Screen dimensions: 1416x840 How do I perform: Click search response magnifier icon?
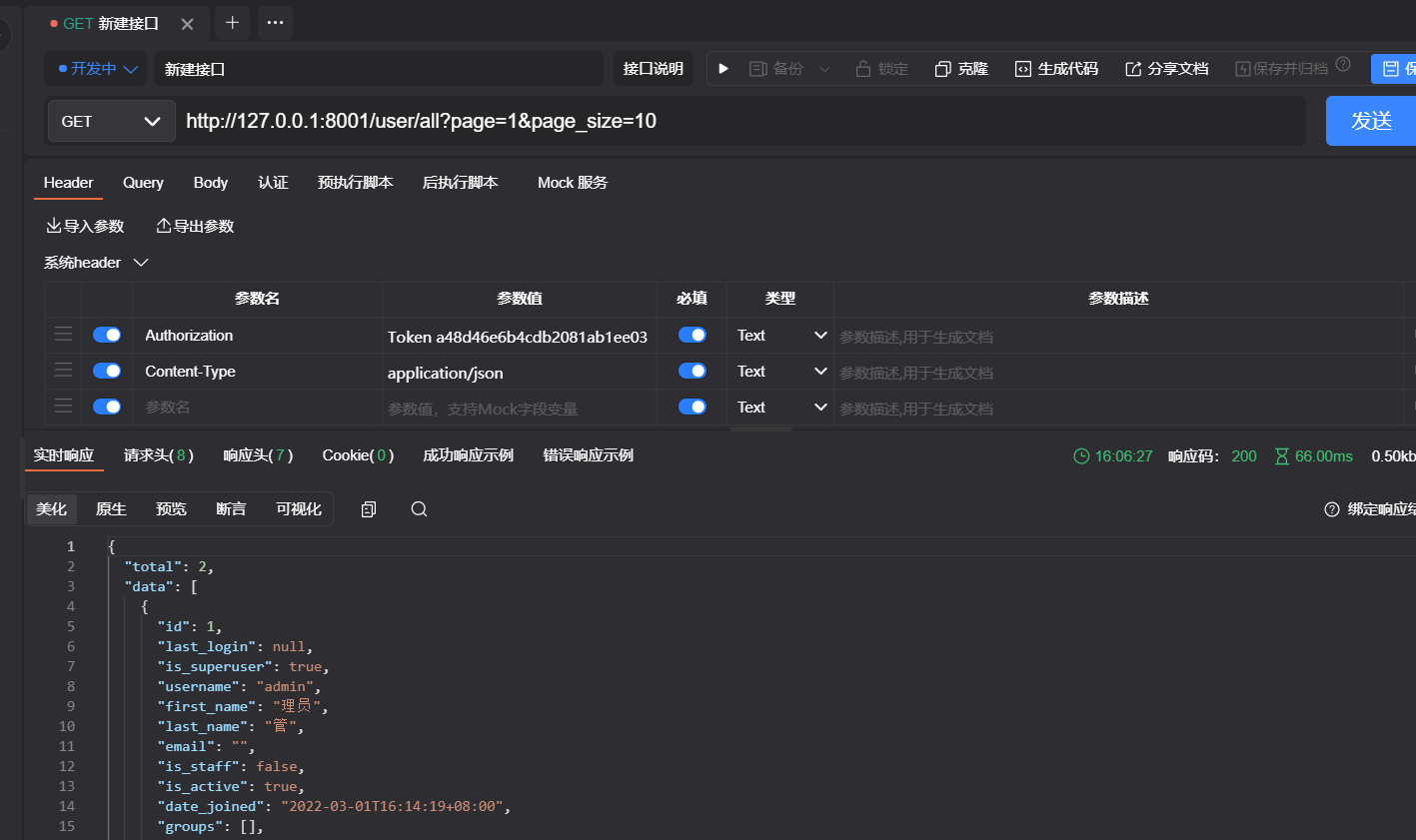pos(419,509)
